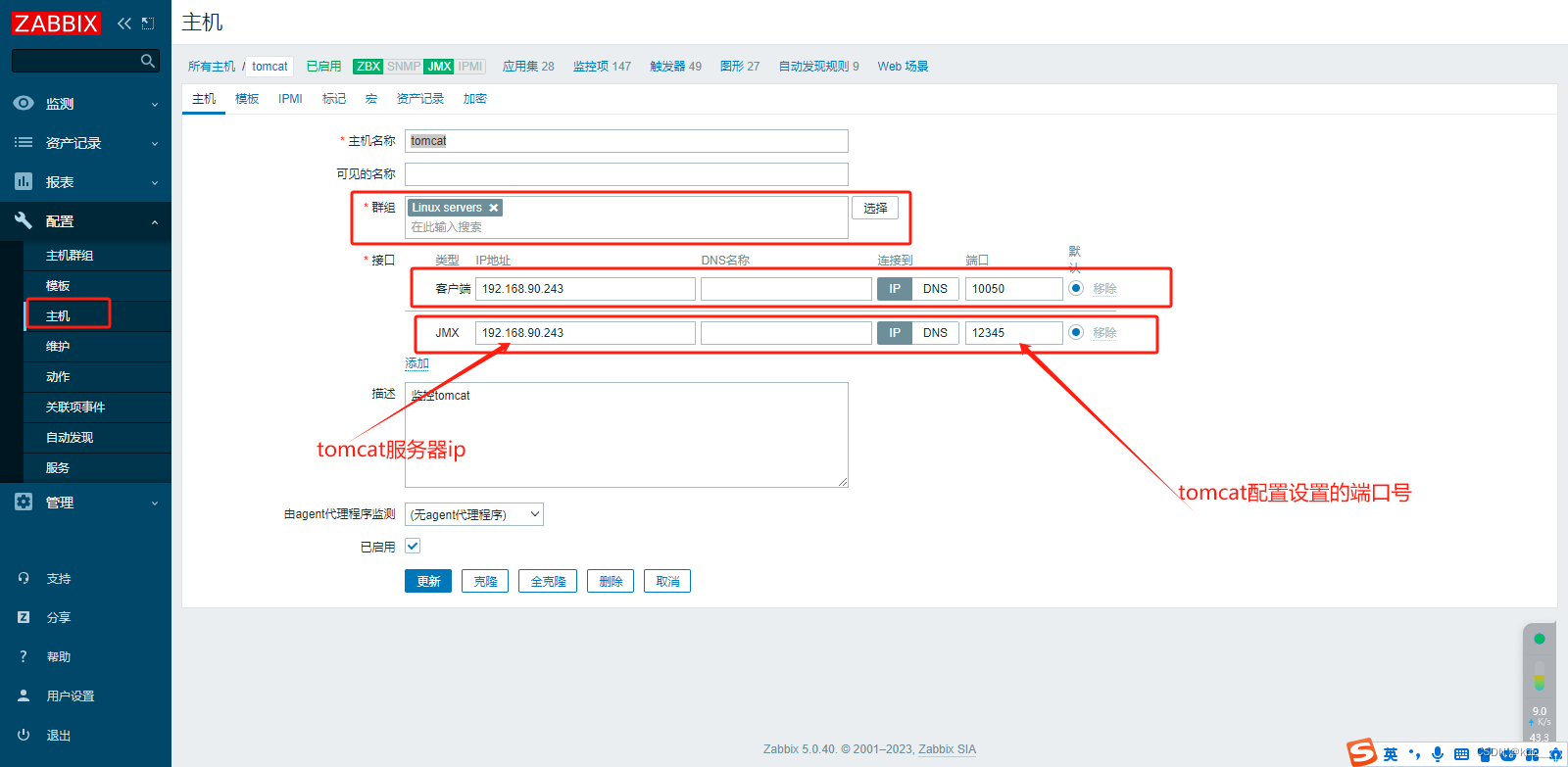
Task: Expand the 资产记录 menu chevron
Action: coord(155,143)
